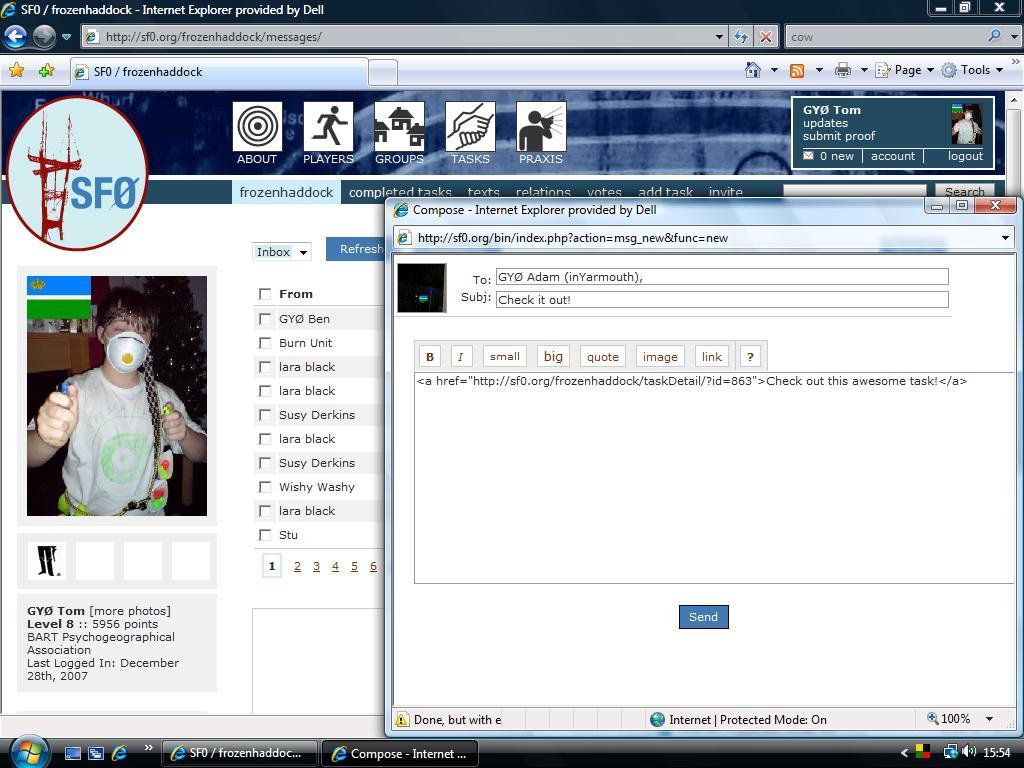
Task: Click the link insert button
Action: (x=711, y=357)
